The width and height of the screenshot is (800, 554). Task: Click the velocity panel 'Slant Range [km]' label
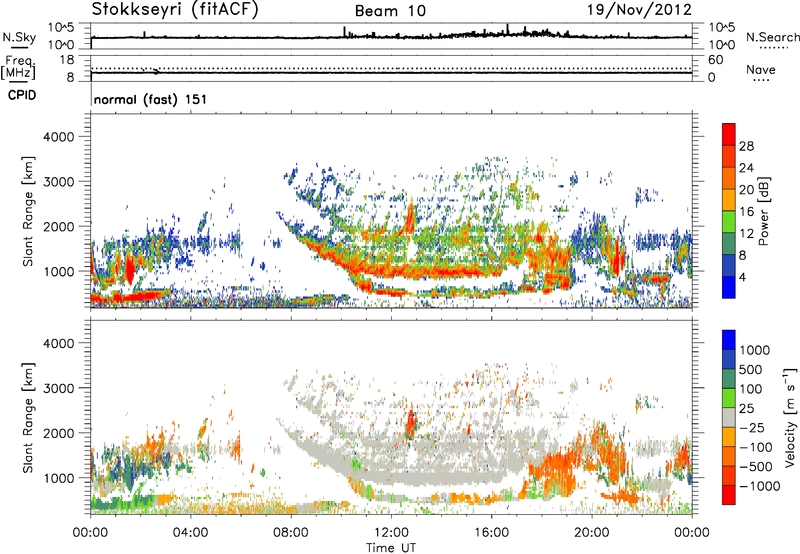(x=28, y=418)
